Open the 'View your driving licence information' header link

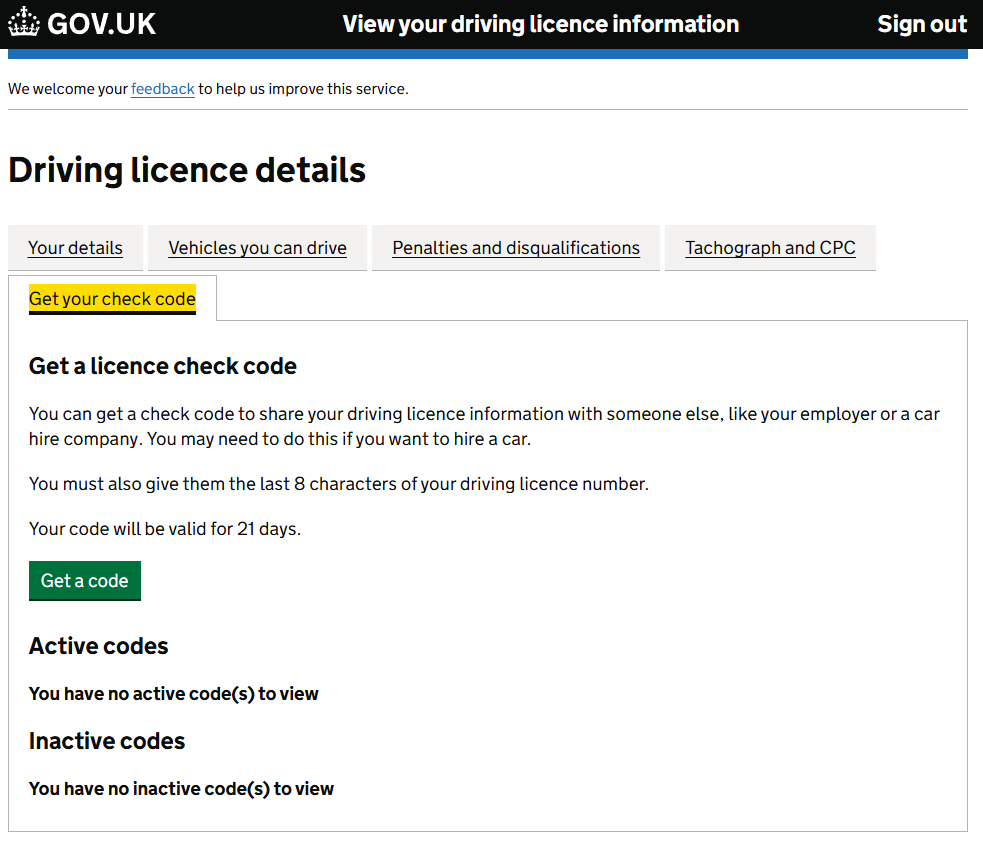[540, 24]
